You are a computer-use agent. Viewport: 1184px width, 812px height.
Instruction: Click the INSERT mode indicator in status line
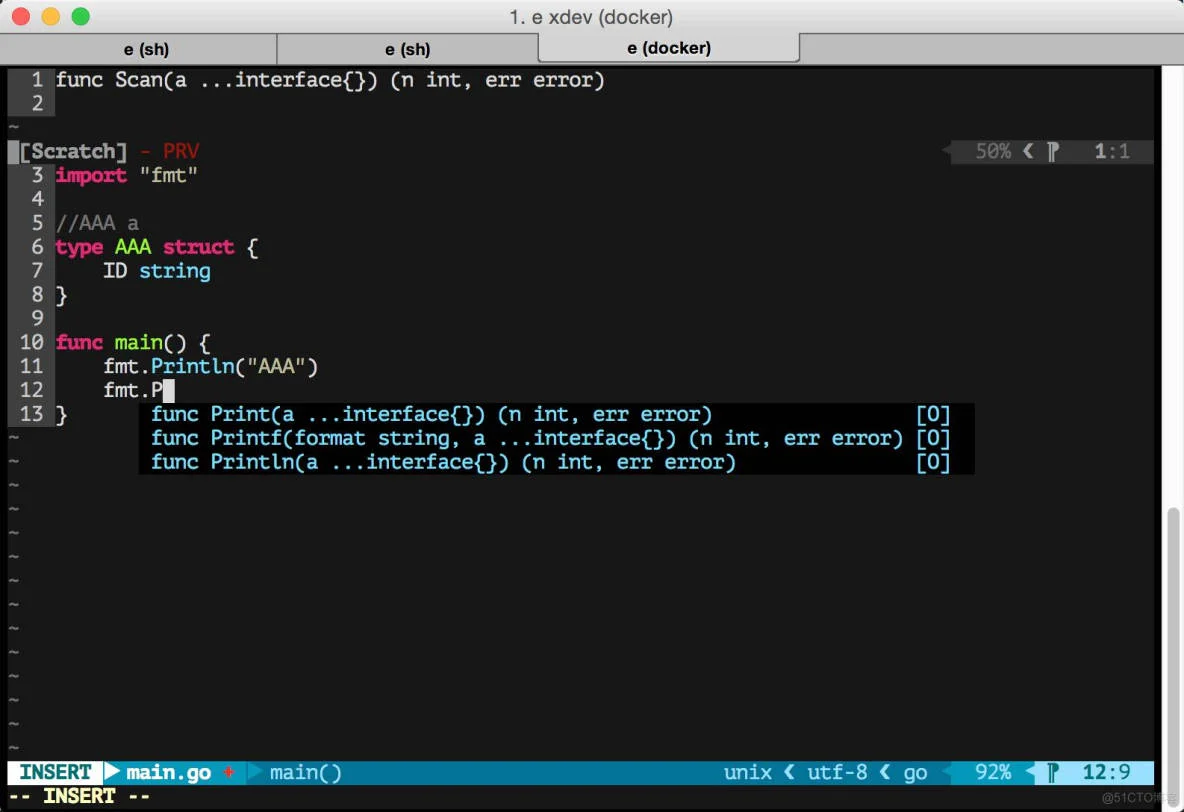55,772
